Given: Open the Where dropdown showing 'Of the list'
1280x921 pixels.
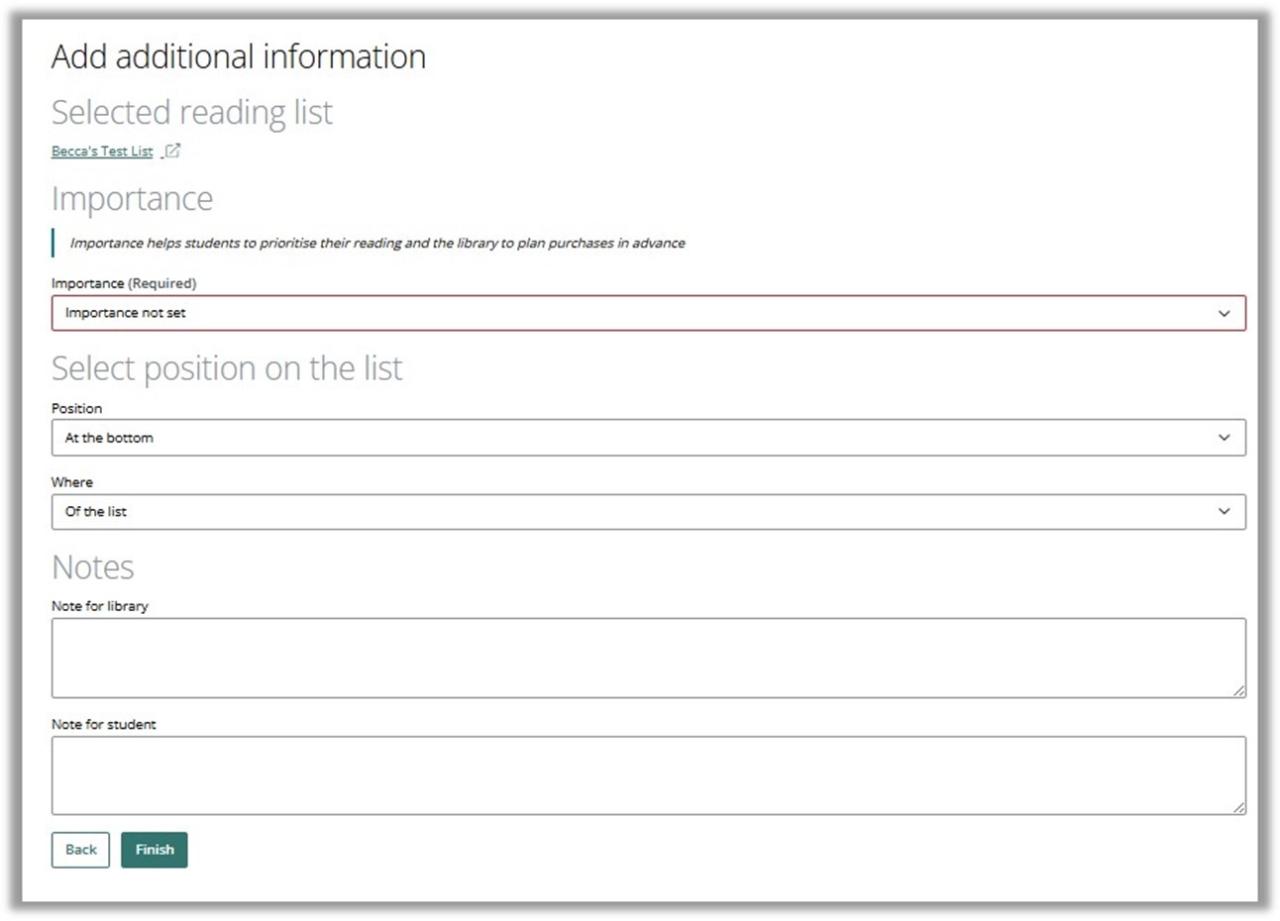Looking at the screenshot, I should [x=648, y=511].
